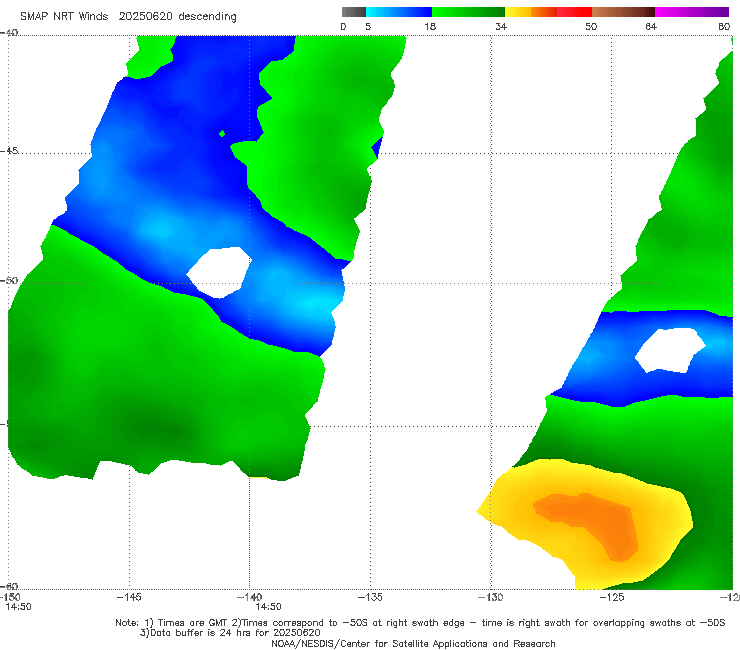Viewport: 740px width, 650px height.
Task: Select the yellow-orange segment of the color bar
Action: 531,12
